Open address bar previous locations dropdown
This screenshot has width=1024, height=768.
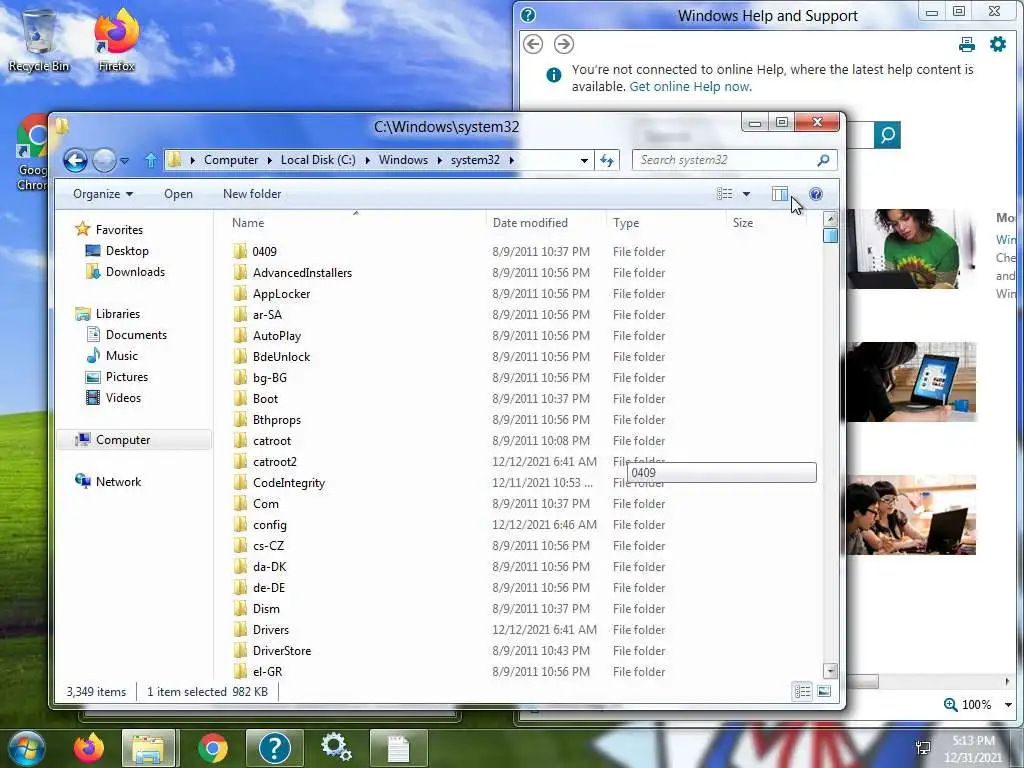click(584, 160)
